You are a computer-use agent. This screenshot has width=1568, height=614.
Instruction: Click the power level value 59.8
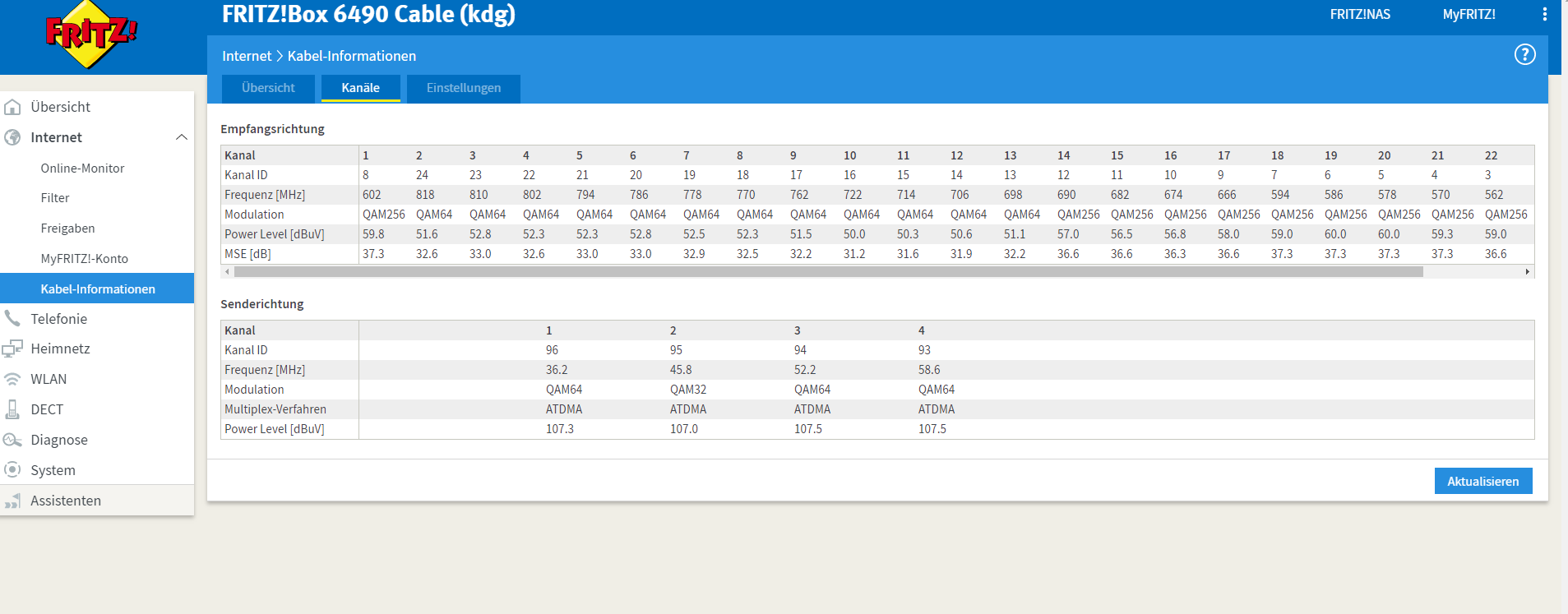(373, 234)
